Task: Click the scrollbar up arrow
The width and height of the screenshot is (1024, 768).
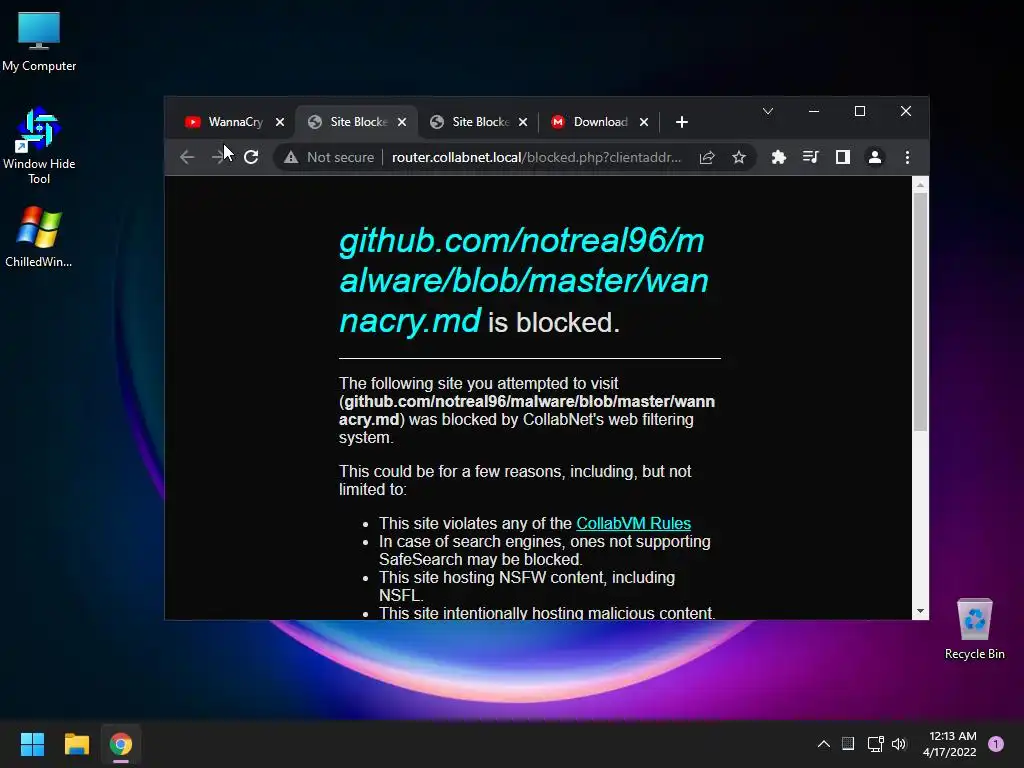Action: point(920,185)
